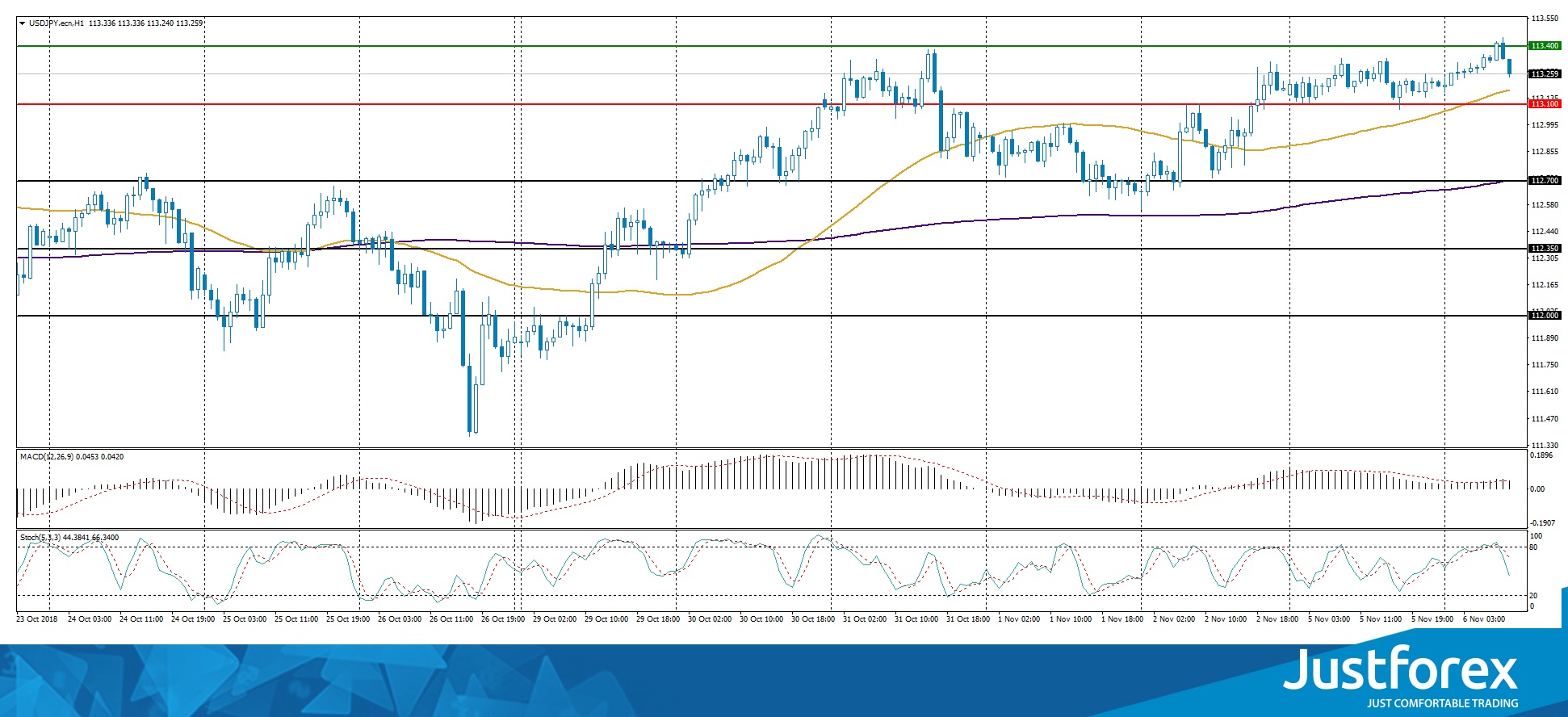This screenshot has width=1568, height=717.
Task: Click the black 112.700 level tag
Action: (1545, 181)
